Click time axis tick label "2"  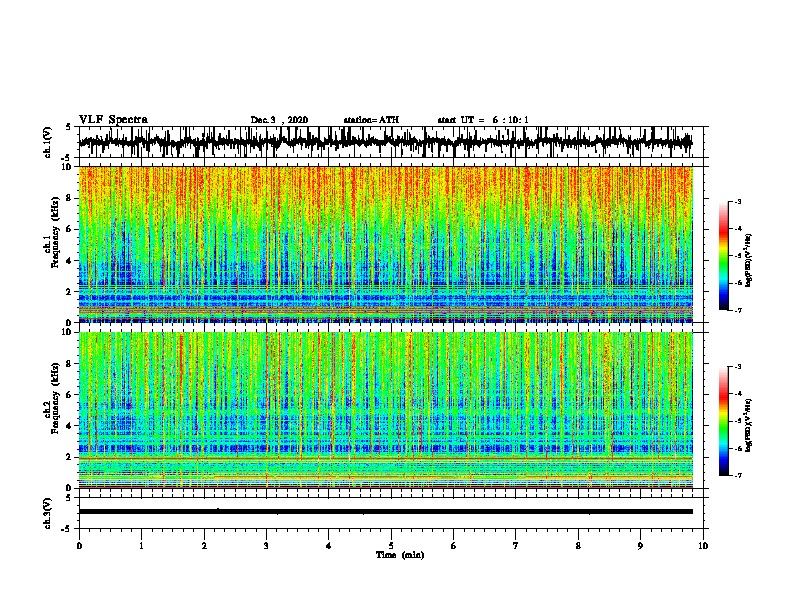click(x=204, y=546)
